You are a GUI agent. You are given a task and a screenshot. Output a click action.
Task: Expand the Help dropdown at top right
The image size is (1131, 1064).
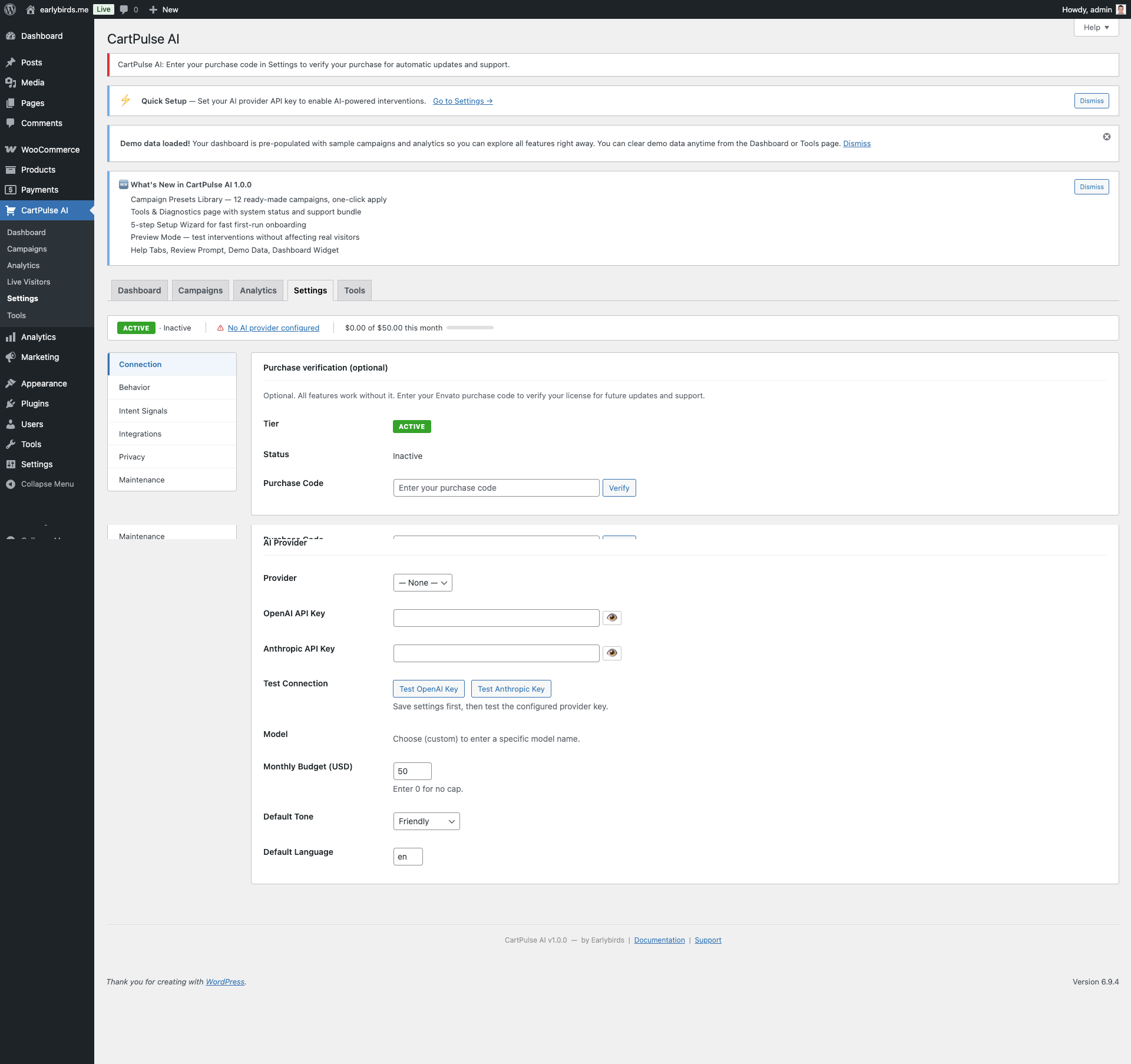(1095, 27)
